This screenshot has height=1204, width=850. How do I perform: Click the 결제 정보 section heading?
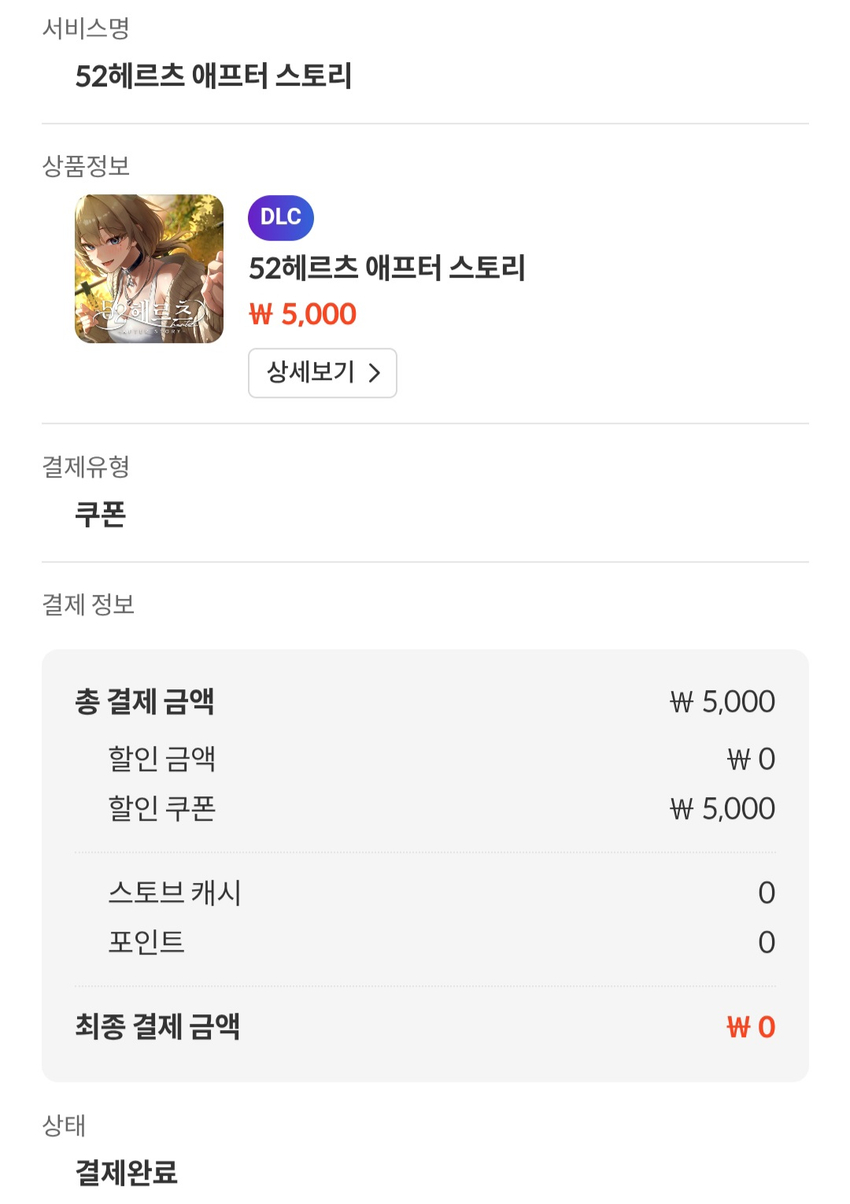click(x=88, y=604)
